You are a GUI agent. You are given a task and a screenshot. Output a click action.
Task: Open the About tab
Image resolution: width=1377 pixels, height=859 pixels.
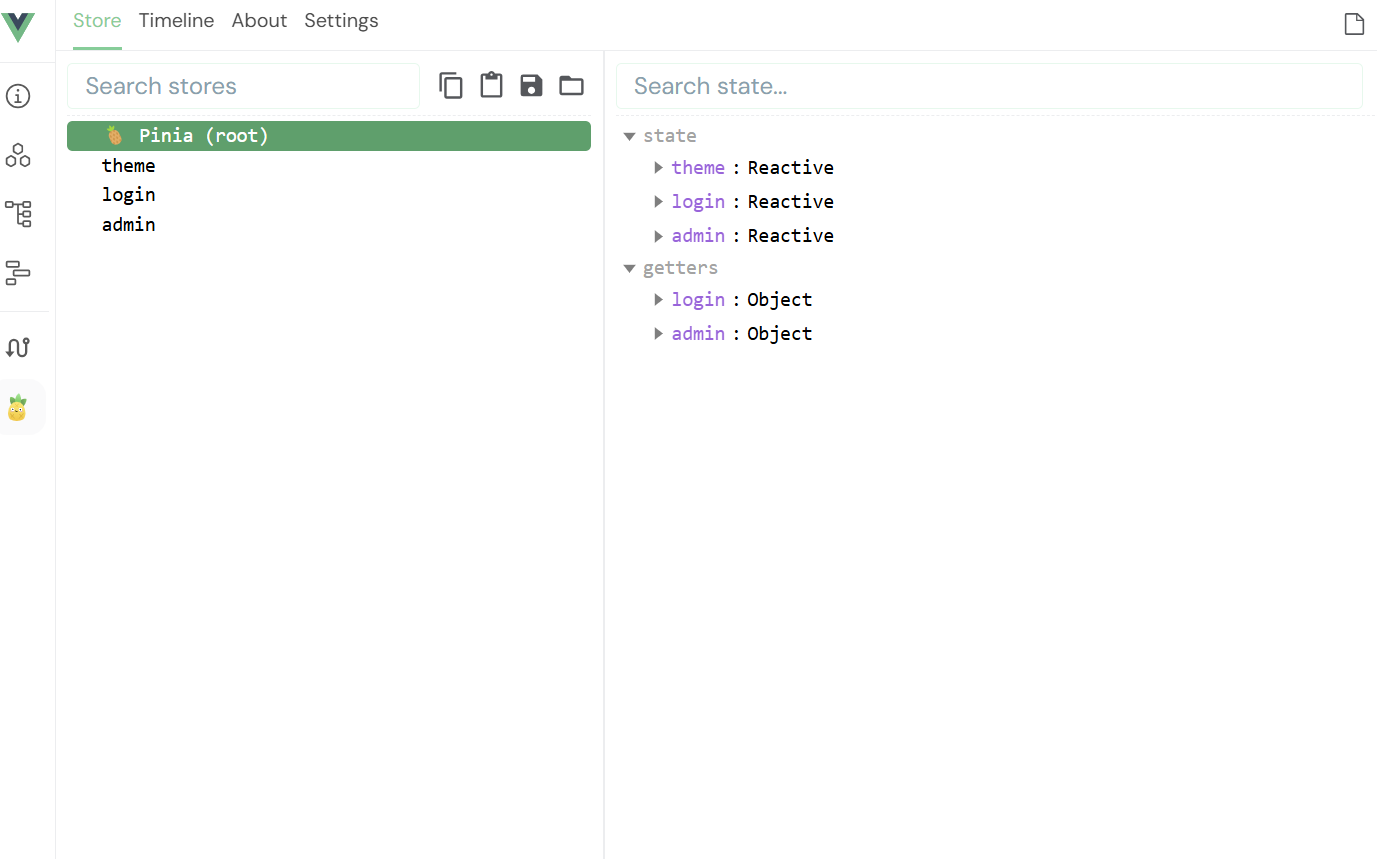pos(259,21)
